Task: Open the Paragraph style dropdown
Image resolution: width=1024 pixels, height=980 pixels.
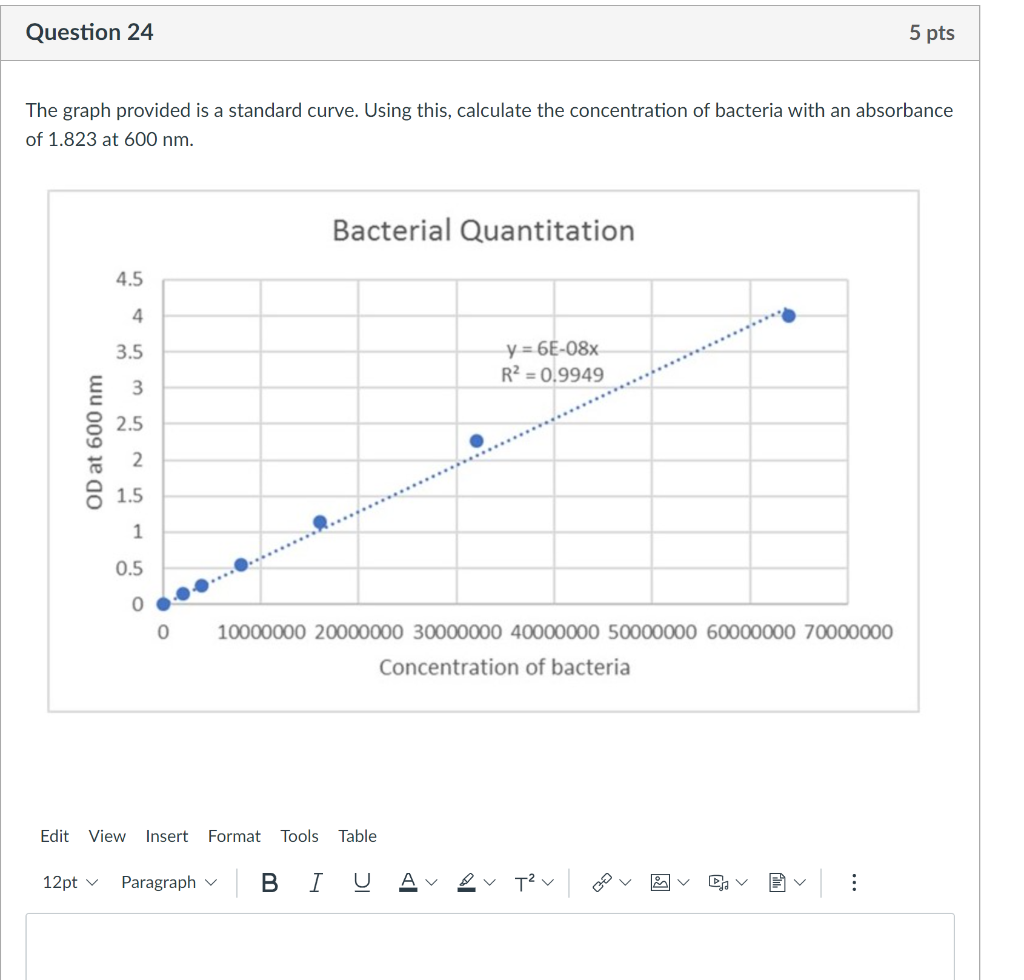Action: [168, 882]
